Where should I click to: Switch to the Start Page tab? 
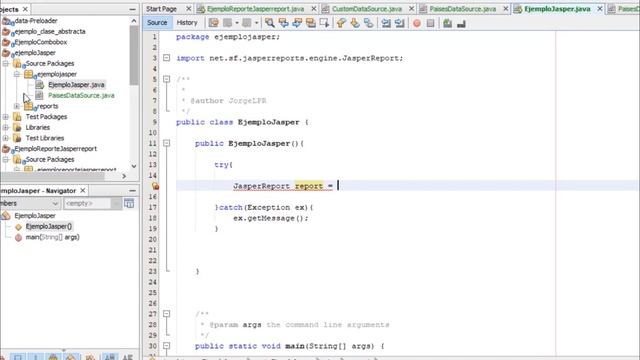(162, 9)
